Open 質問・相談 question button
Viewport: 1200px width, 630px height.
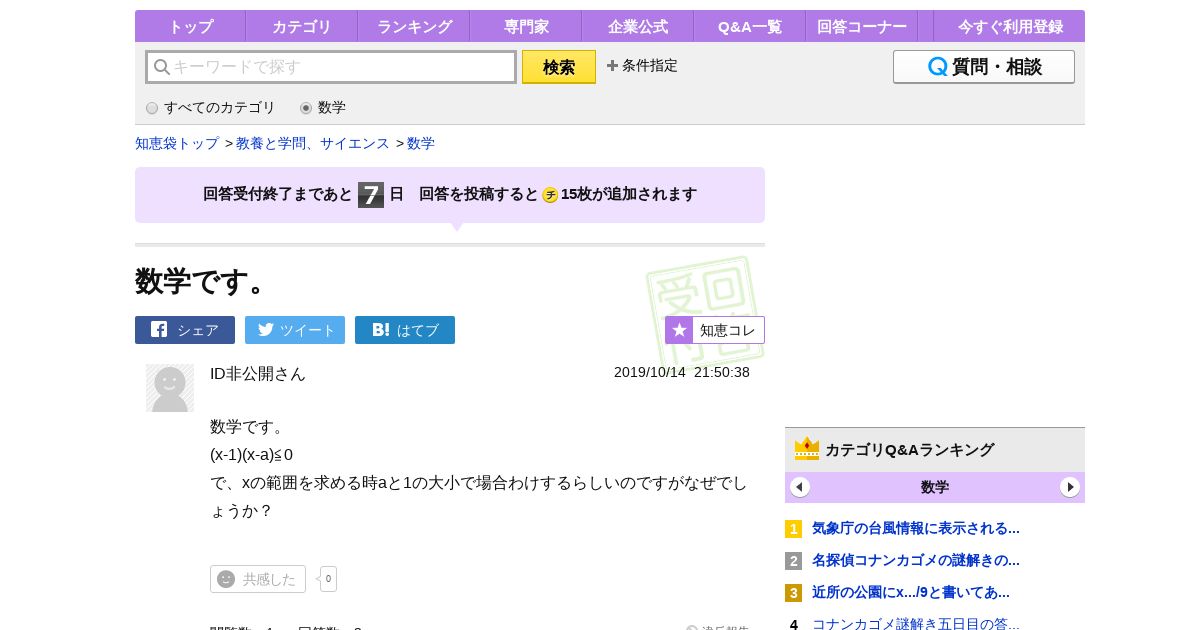click(984, 67)
